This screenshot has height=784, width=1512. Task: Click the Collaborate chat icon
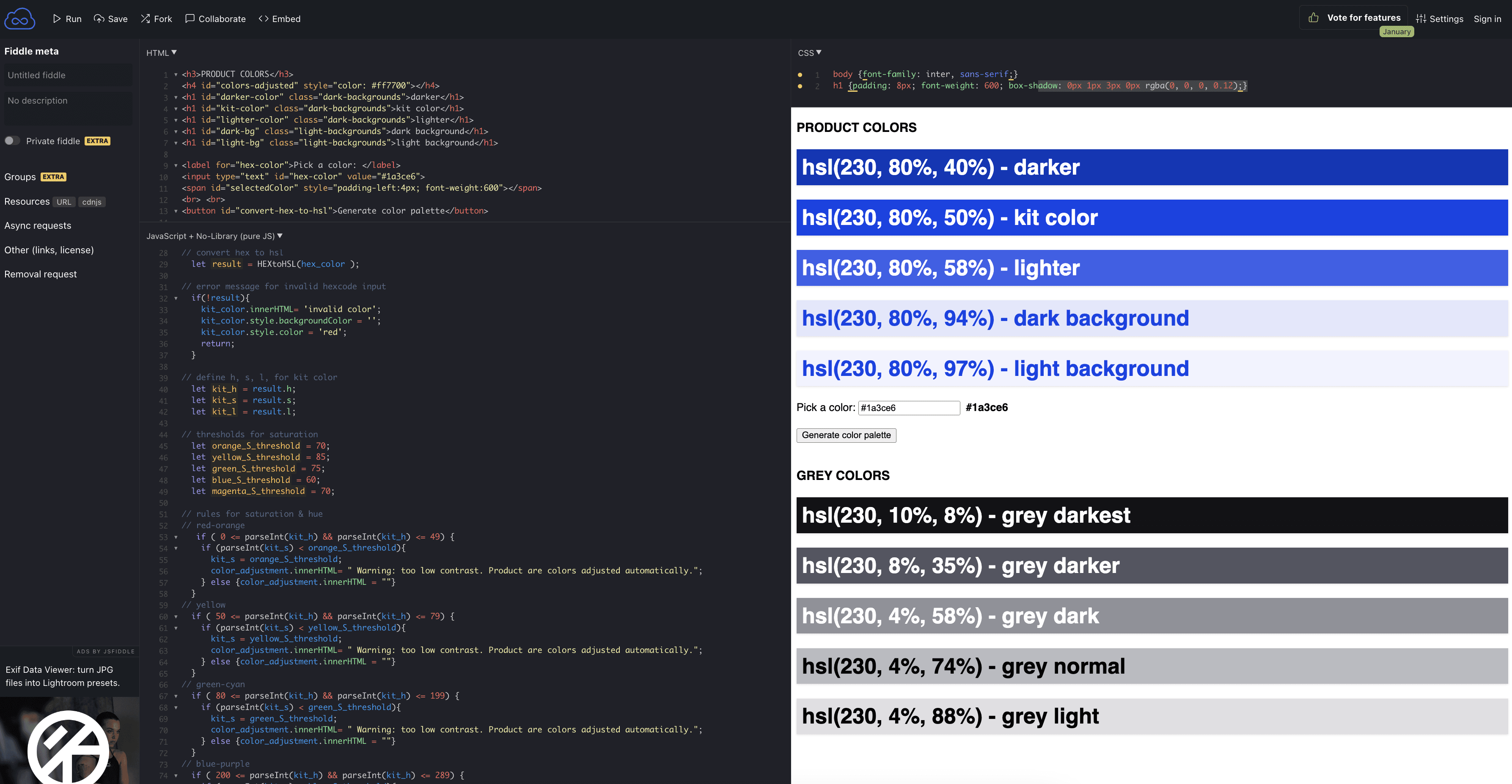click(x=190, y=19)
